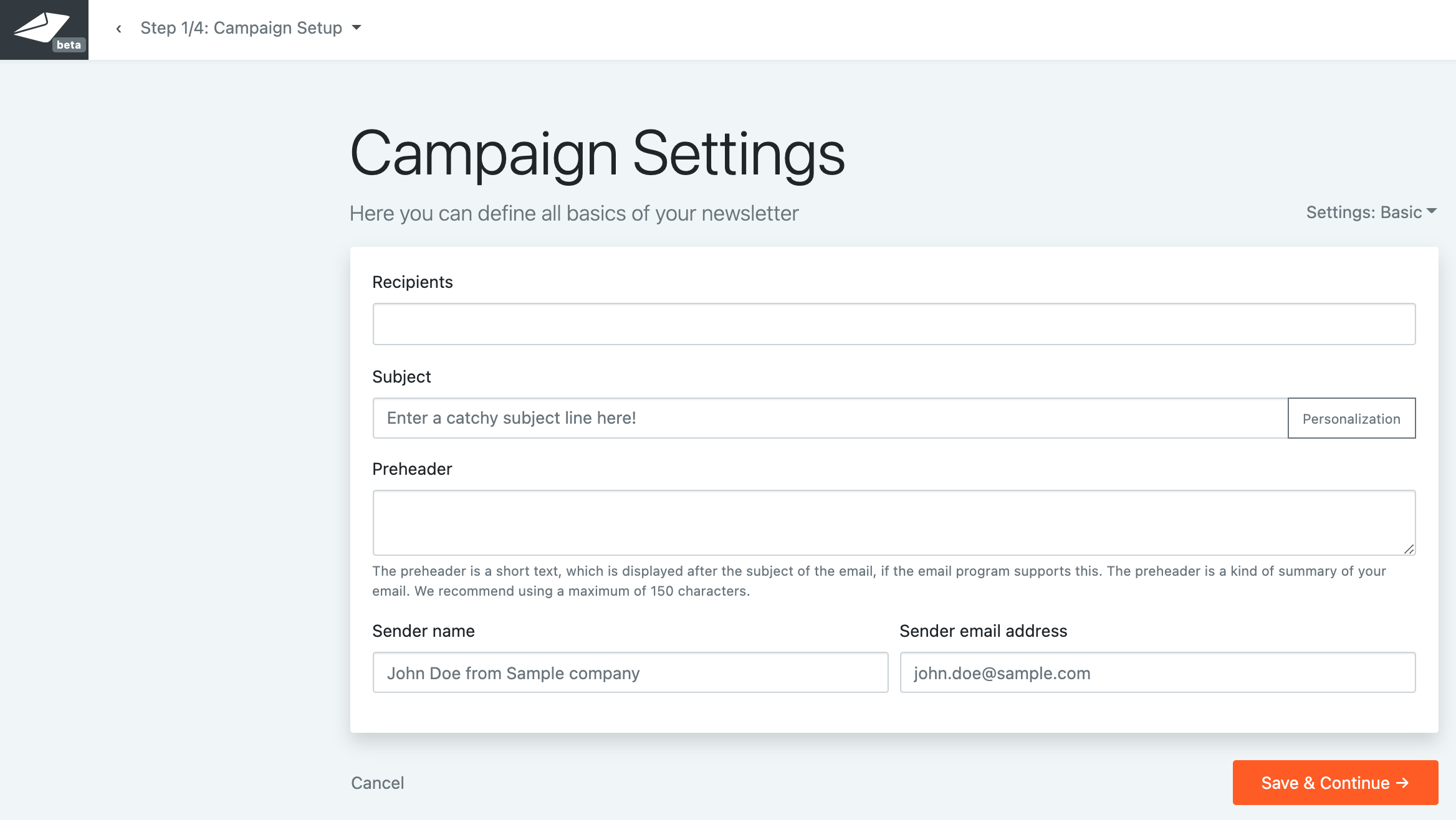Go back using the left chevron

[x=118, y=29]
